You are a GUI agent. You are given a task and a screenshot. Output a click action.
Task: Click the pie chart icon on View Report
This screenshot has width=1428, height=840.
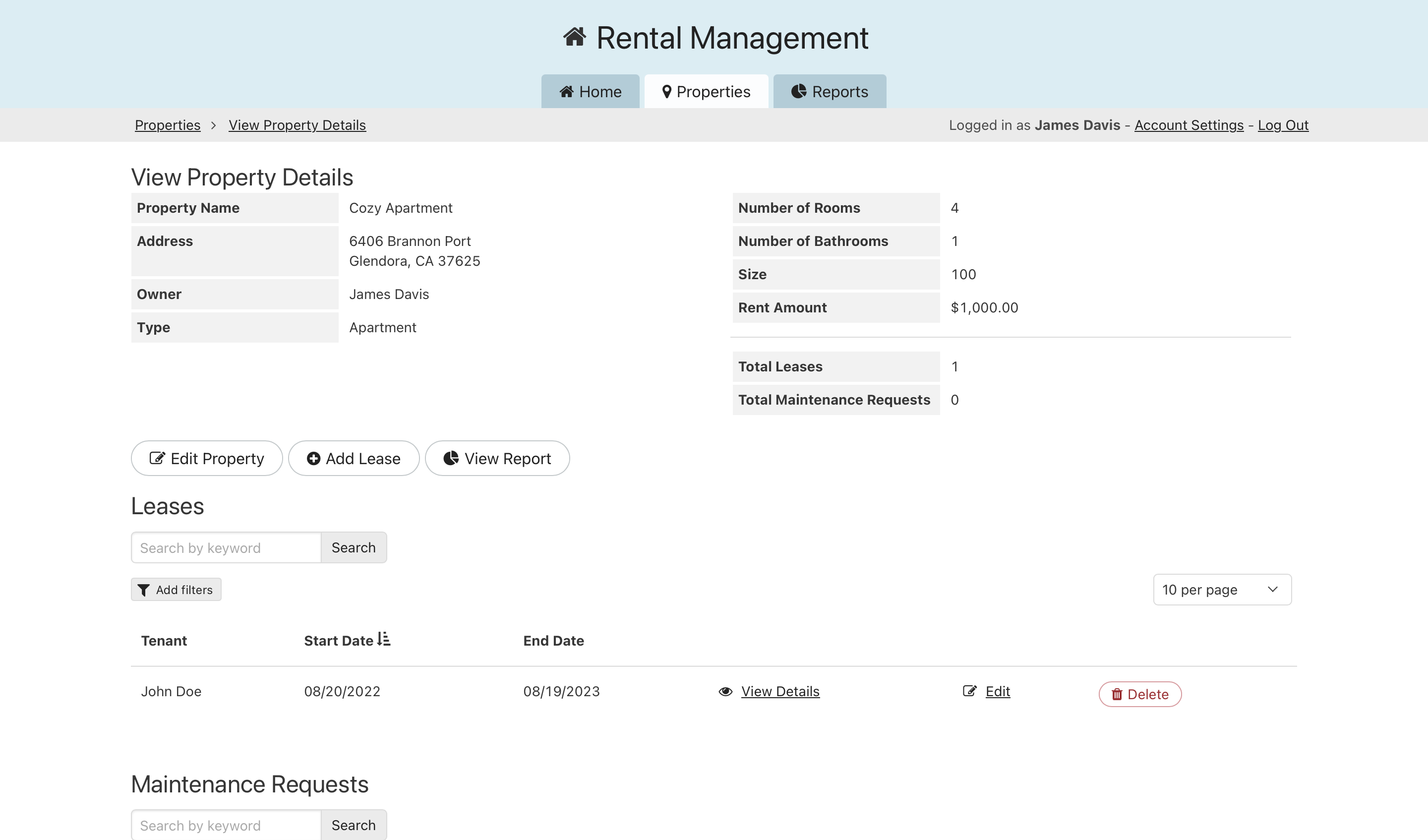pos(451,458)
